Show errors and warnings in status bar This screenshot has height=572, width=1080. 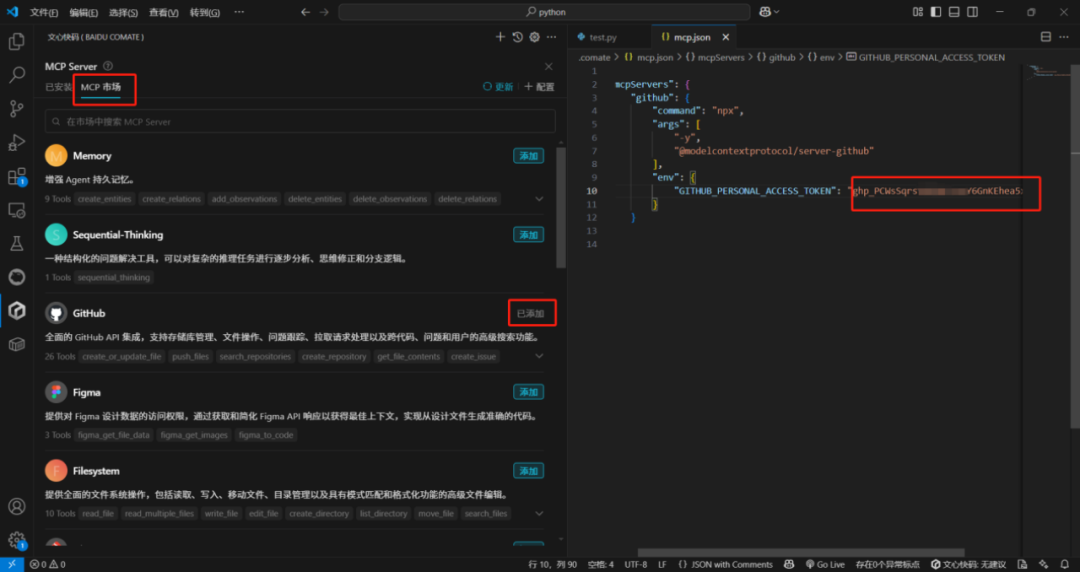[x=48, y=564]
